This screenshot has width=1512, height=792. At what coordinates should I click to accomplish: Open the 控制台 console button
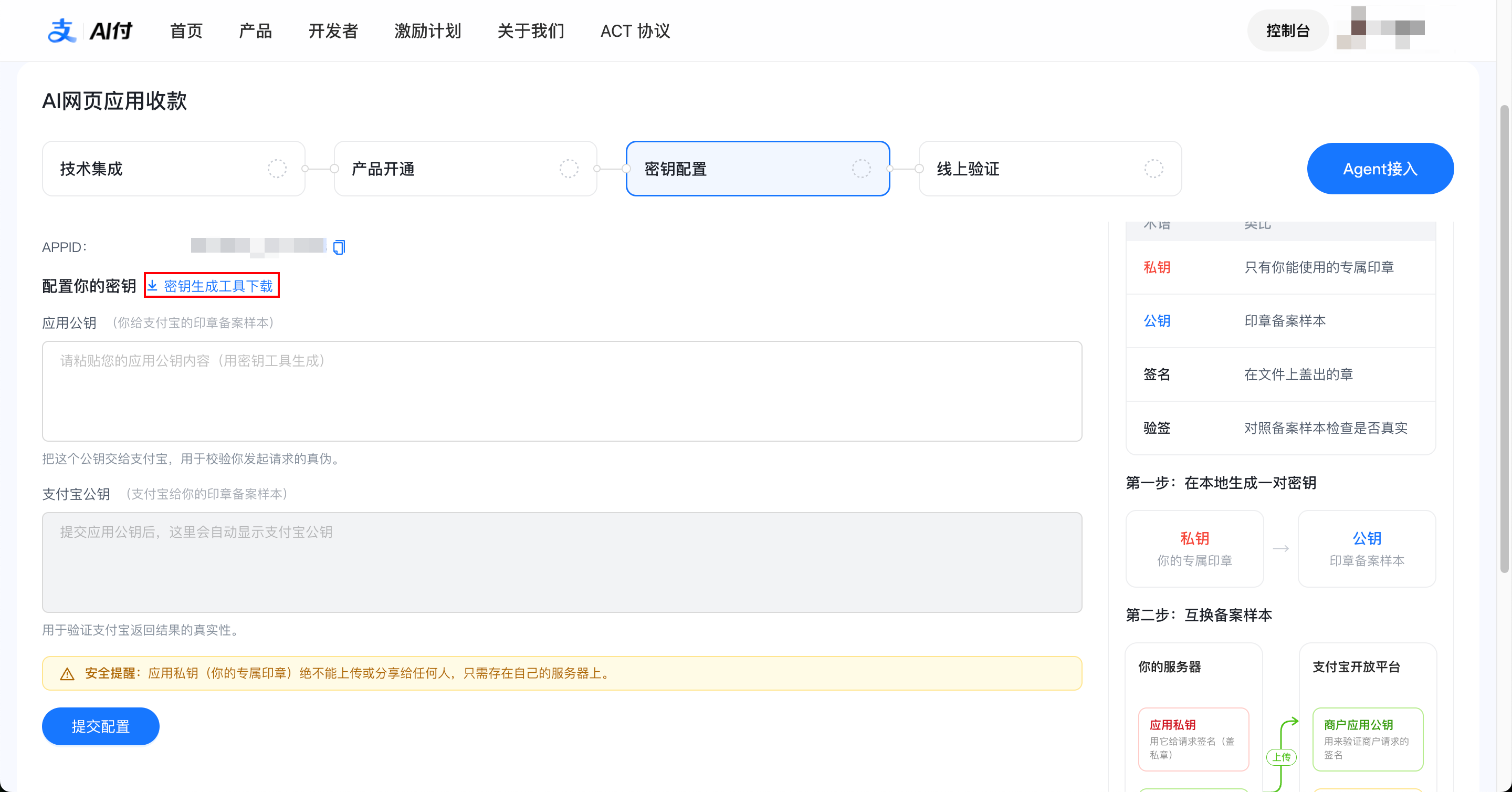1288,30
